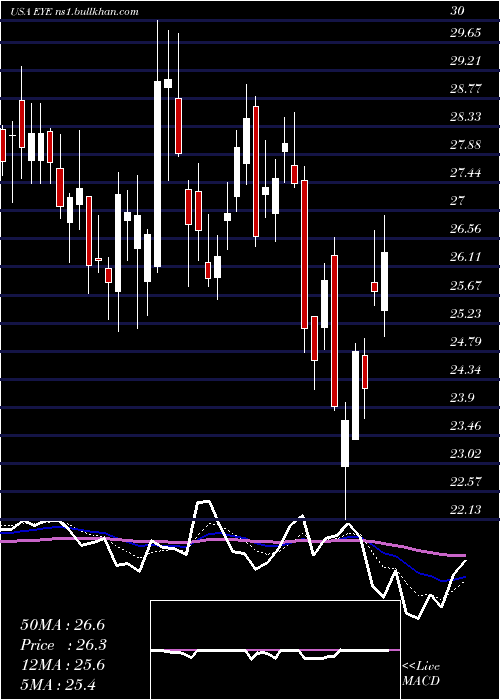Click the <<Live MACD label
This screenshot has height=700, width=500.
tap(421, 673)
